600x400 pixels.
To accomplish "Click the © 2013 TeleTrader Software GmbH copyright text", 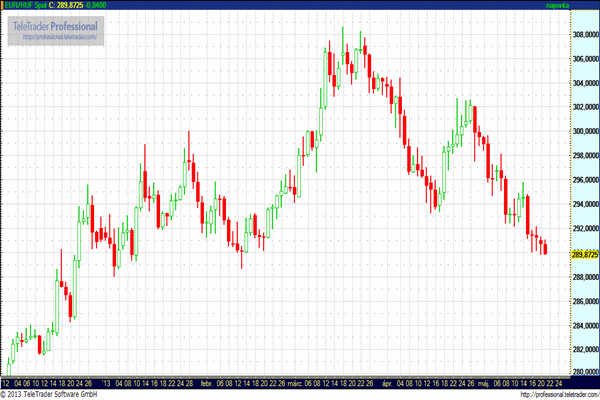I will tap(50, 394).
